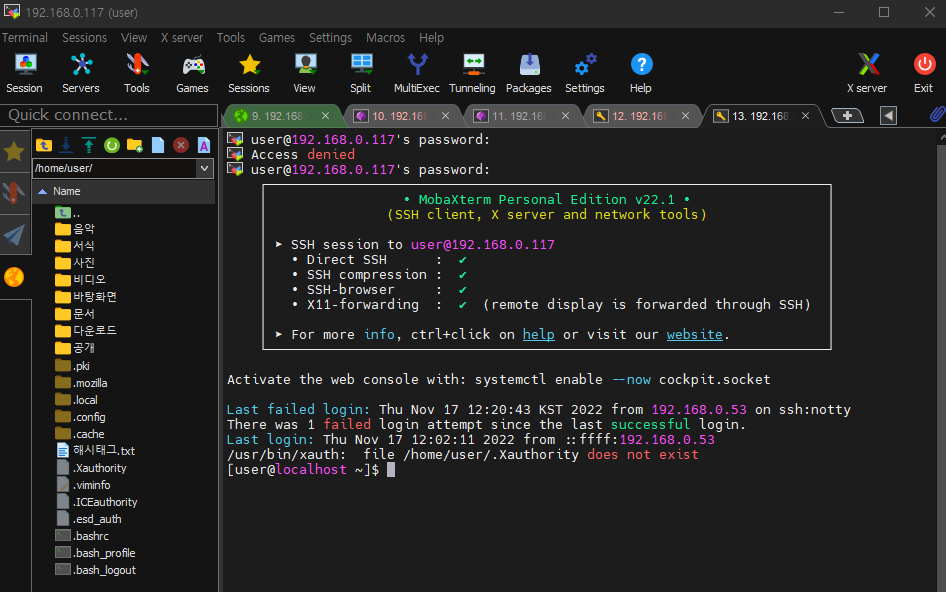The width and height of the screenshot is (946, 592).
Task: Start MultiExec mode
Action: tap(417, 73)
